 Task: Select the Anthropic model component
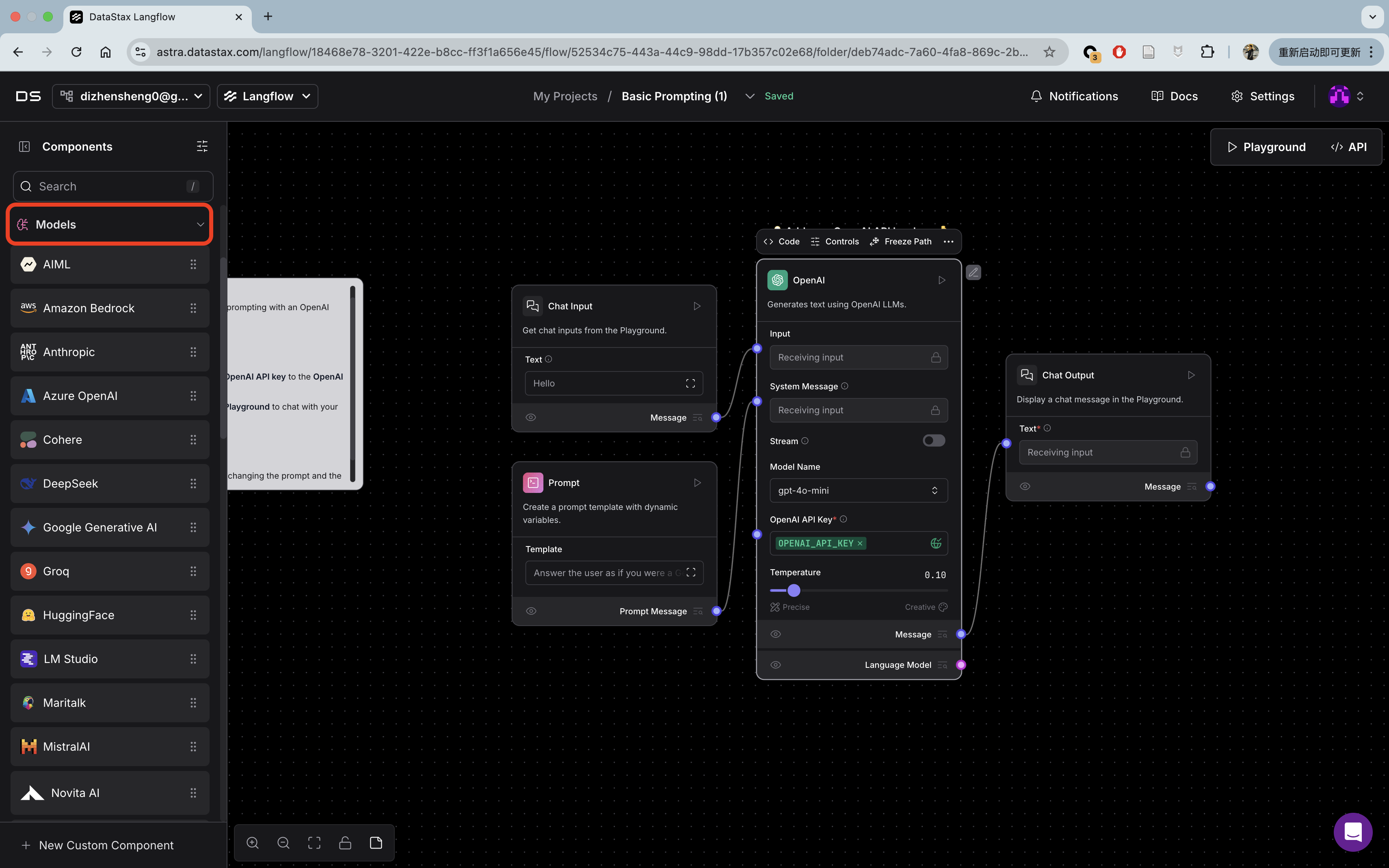coord(110,352)
